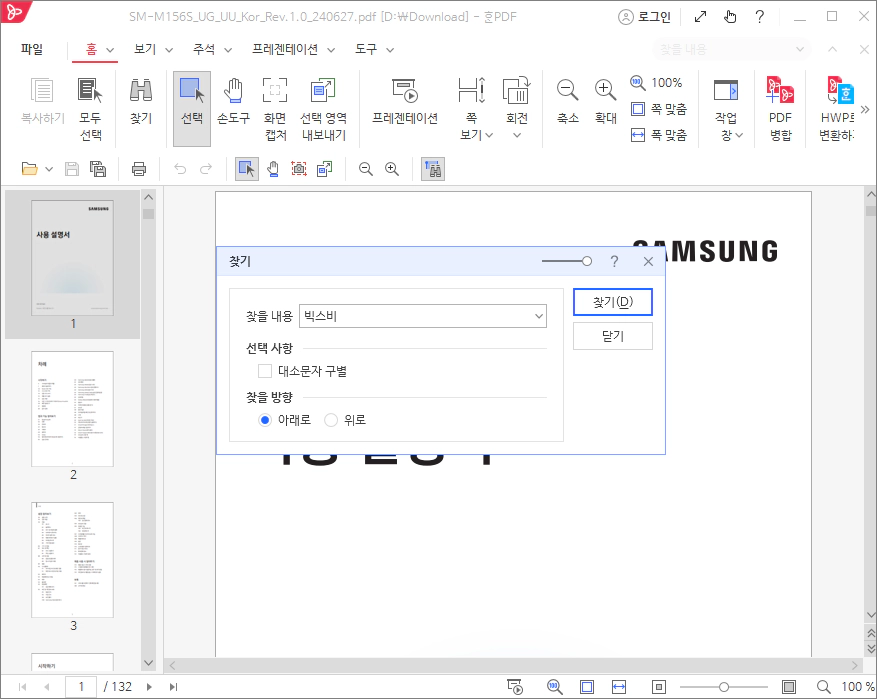Viewport: 877px width, 699px height.
Task: Open the 주석 ribbon tab
Action: [x=204, y=49]
